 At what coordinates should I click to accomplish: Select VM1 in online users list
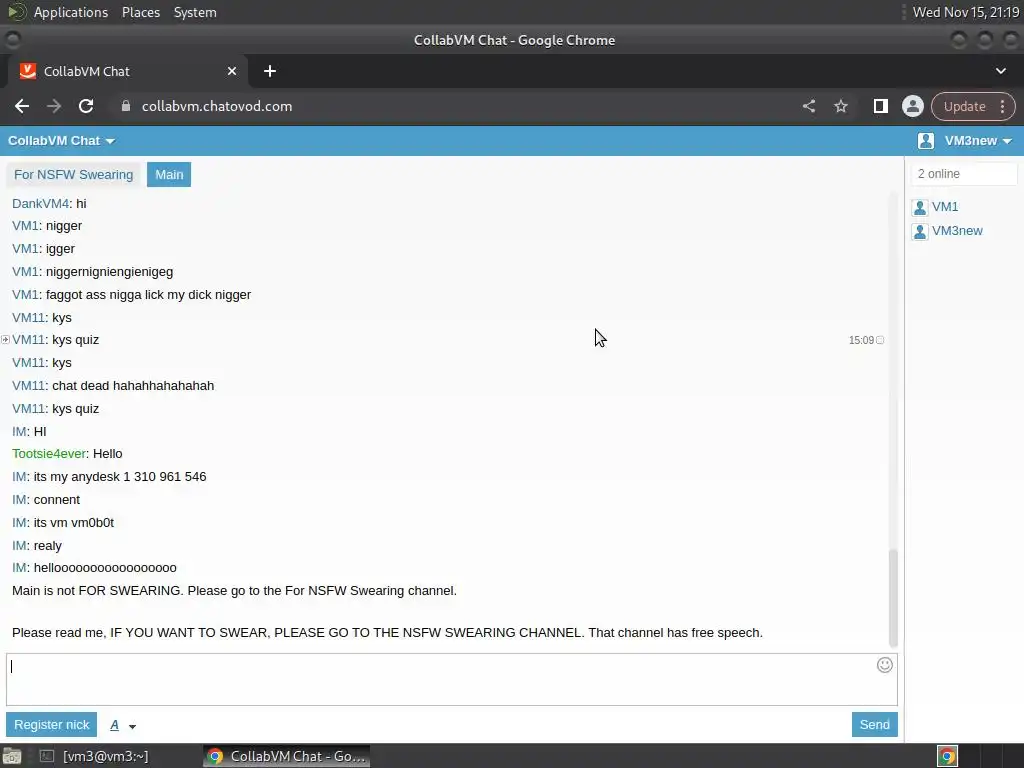945,207
